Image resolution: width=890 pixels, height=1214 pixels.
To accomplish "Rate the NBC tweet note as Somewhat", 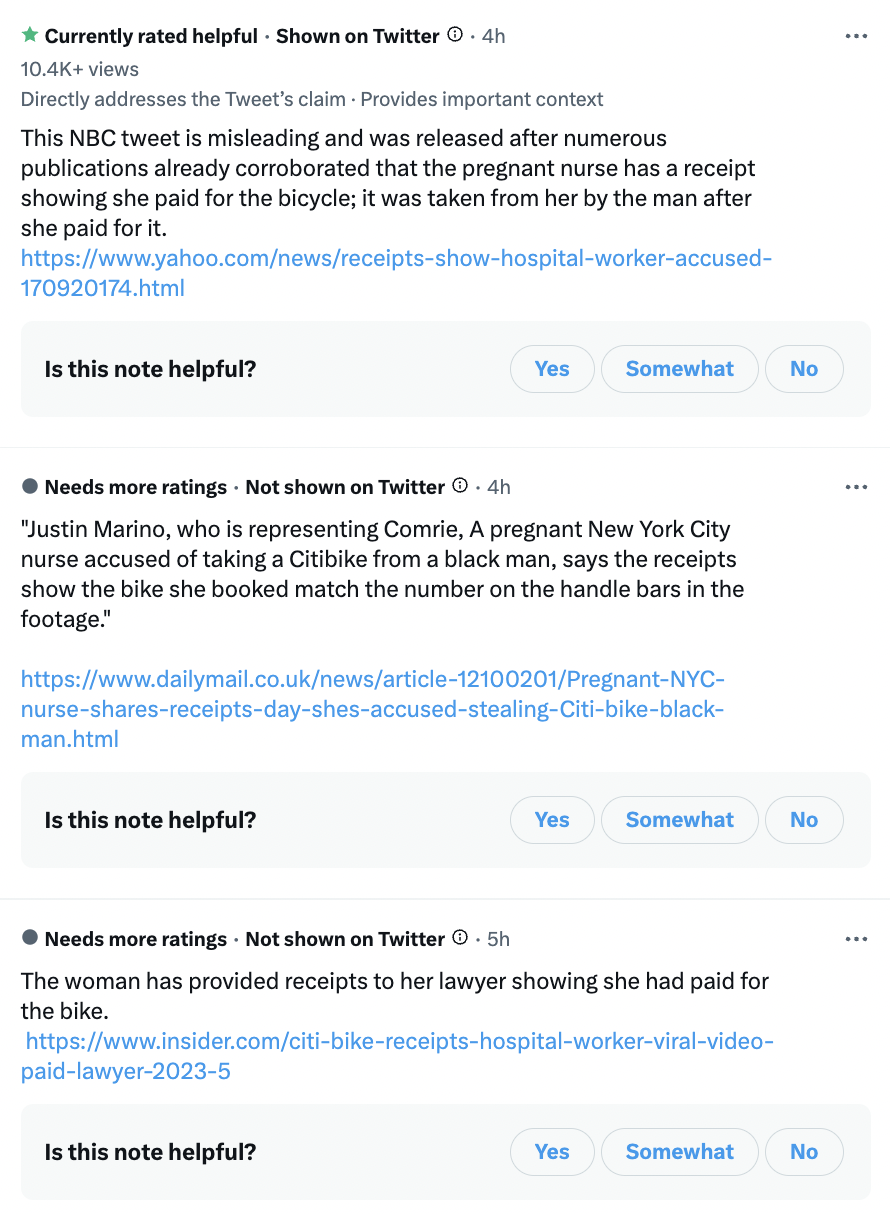I will point(680,369).
